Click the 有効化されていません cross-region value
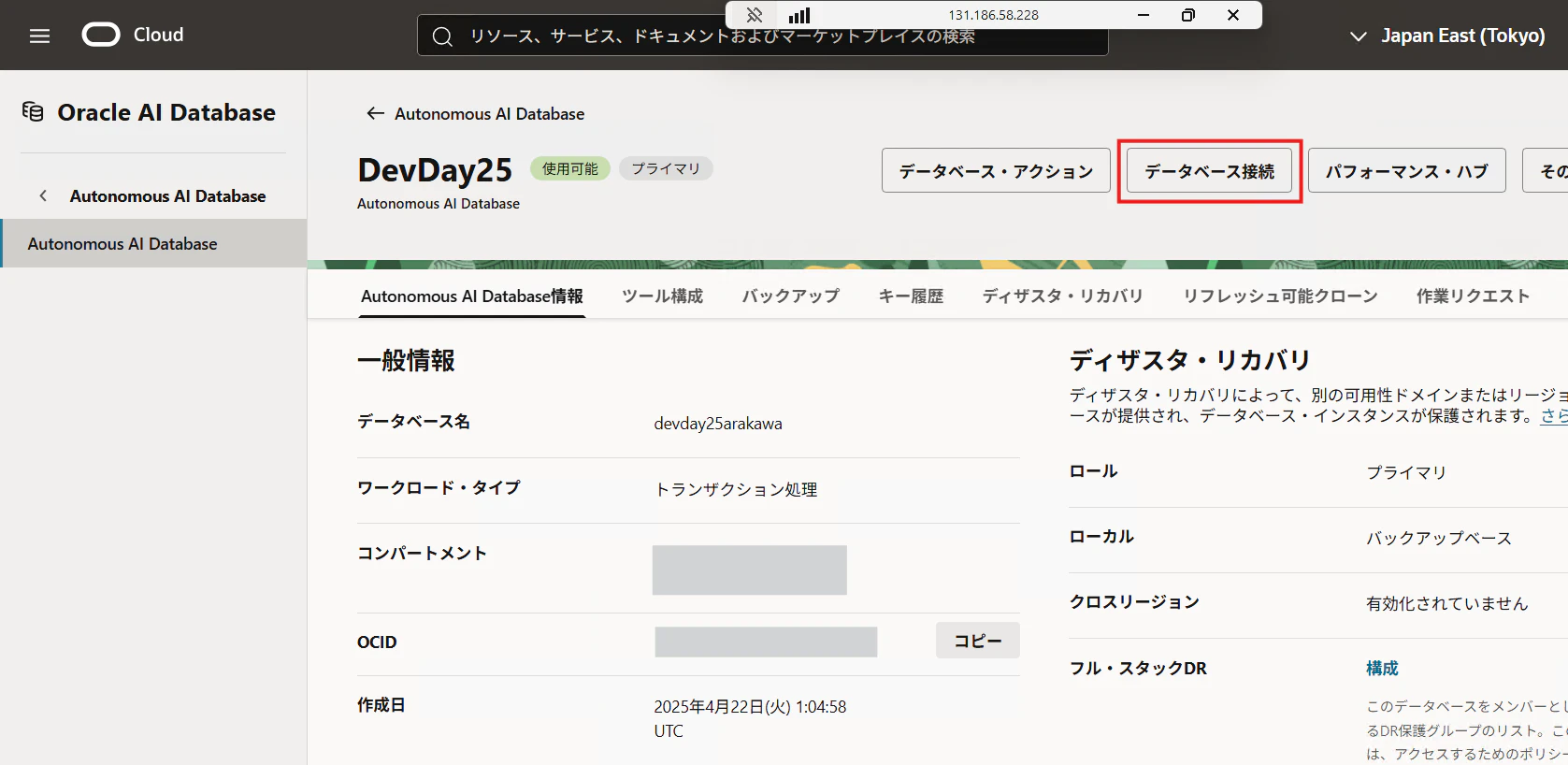The height and width of the screenshot is (765, 1568). 1447,604
